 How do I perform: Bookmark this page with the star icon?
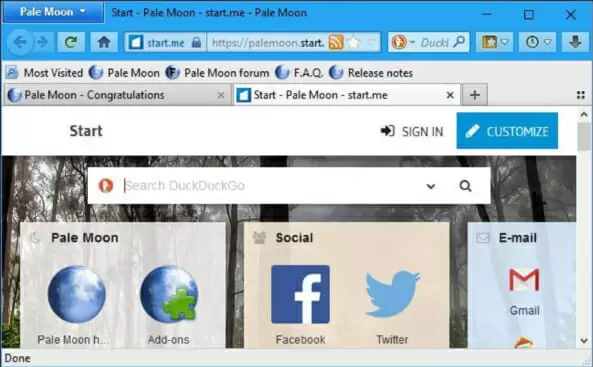pyautogui.click(x=354, y=42)
